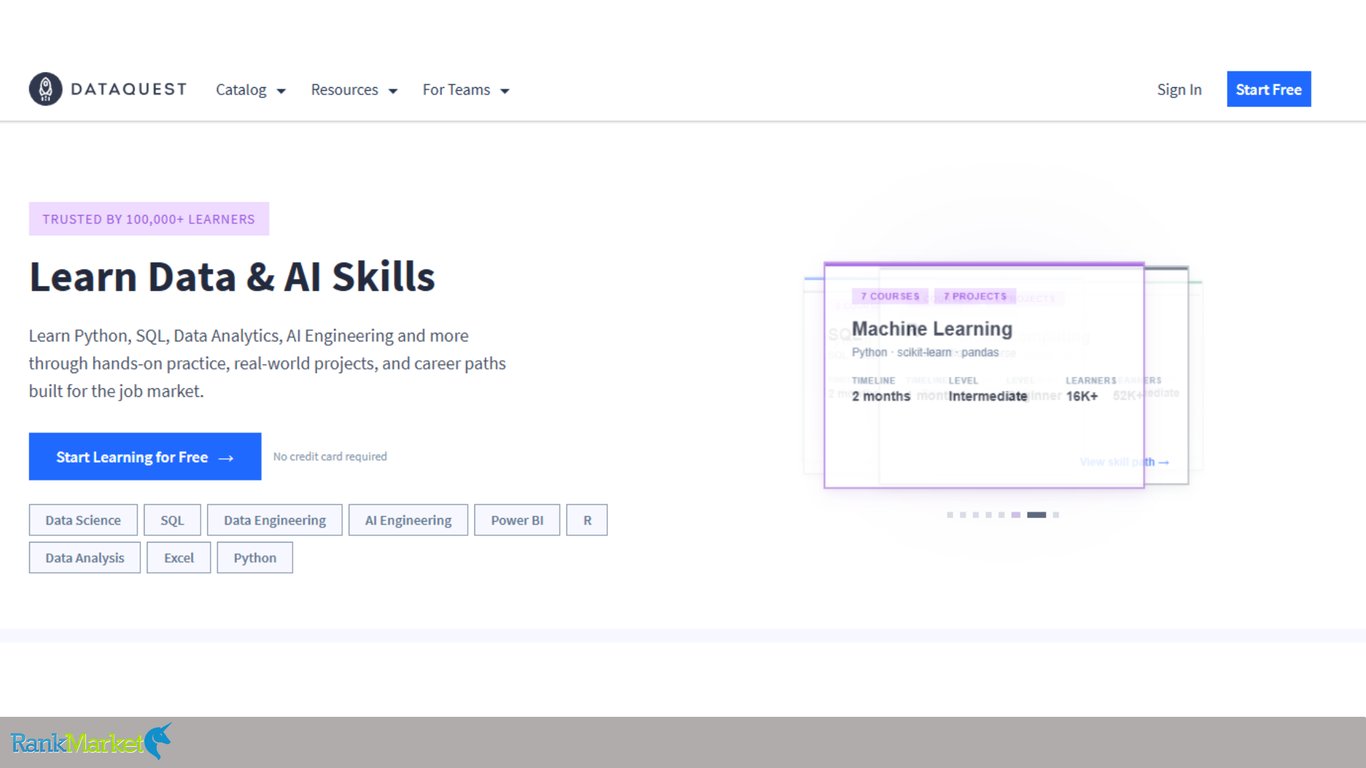Viewport: 1366px width, 768px height.
Task: Open the DATAQUEST wordmark home link
Action: (128, 89)
